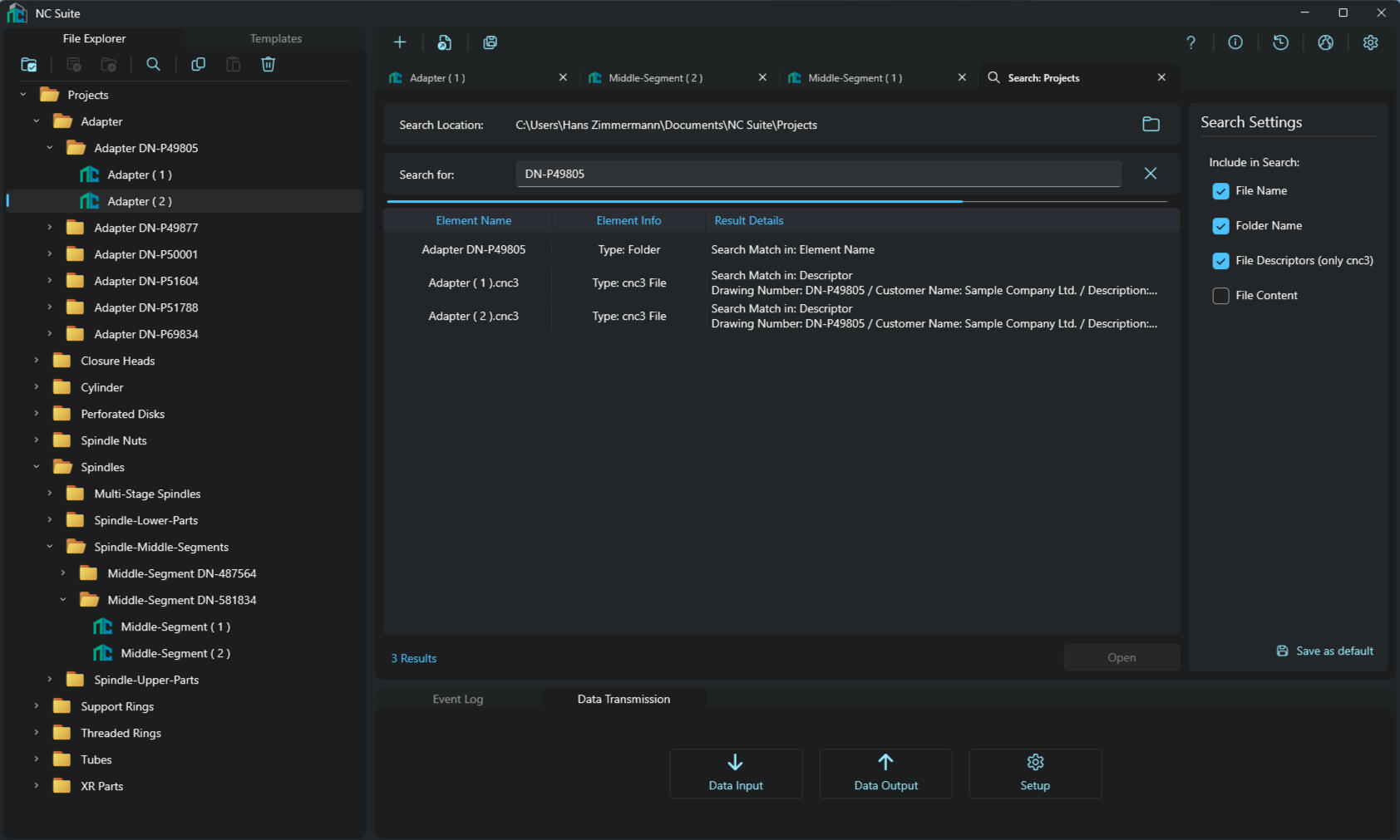Image resolution: width=1400 pixels, height=840 pixels.
Task: Switch to the Event Log tab
Action: click(457, 700)
